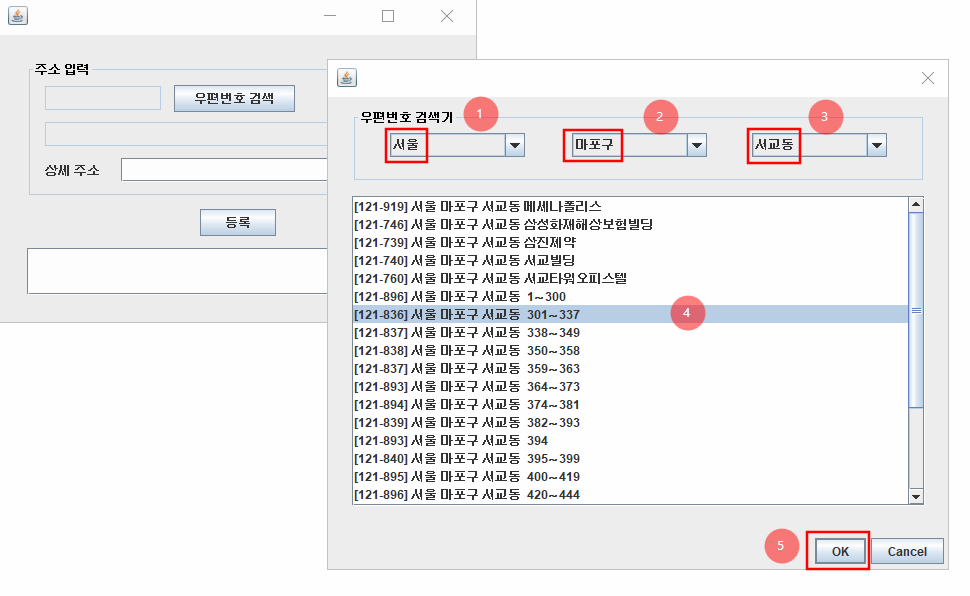Screen dimensions: 970x596
Task: Click the list scrollbar up arrow
Action: [916, 204]
